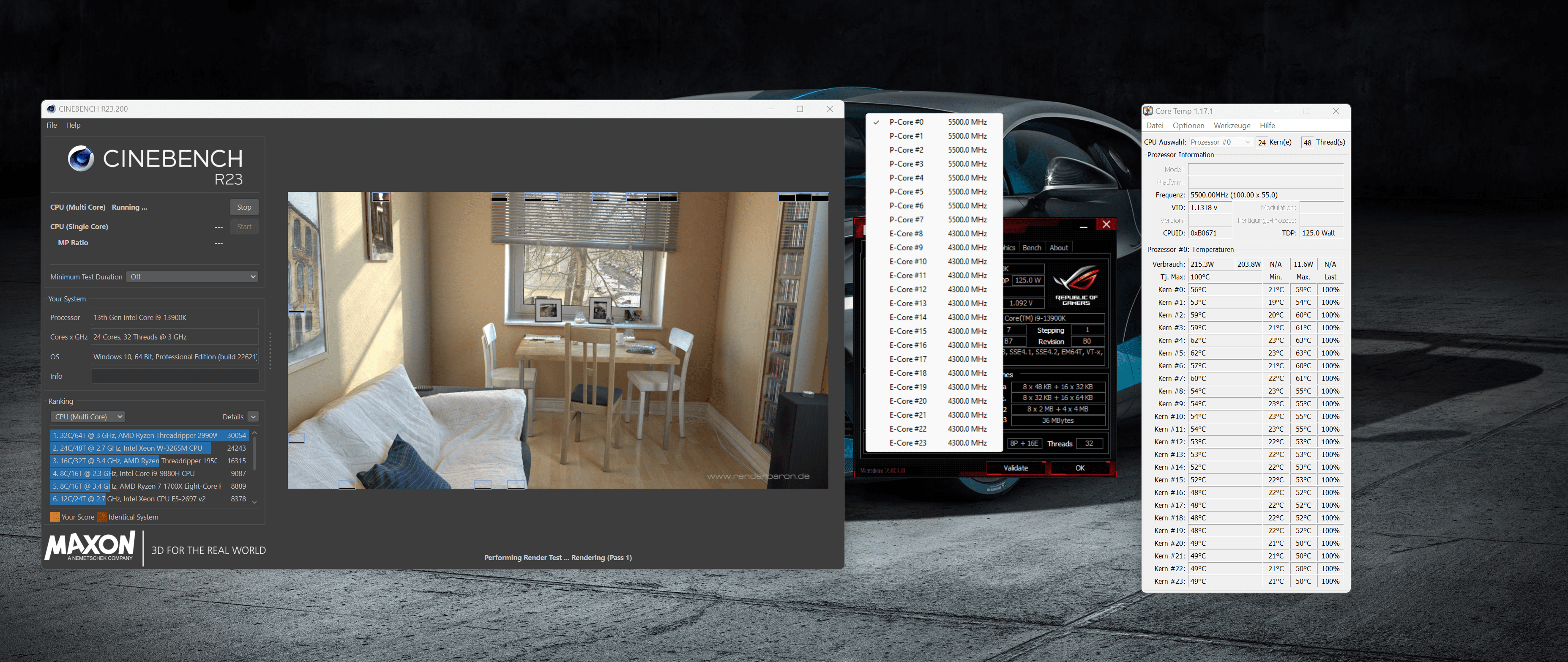Select ranking entry Intel Xeon W-3265M
This screenshot has height=662, width=1568.
click(x=149, y=448)
